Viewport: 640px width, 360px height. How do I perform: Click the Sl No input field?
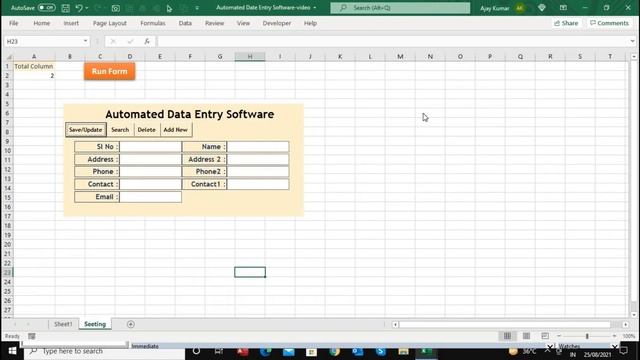(150, 147)
